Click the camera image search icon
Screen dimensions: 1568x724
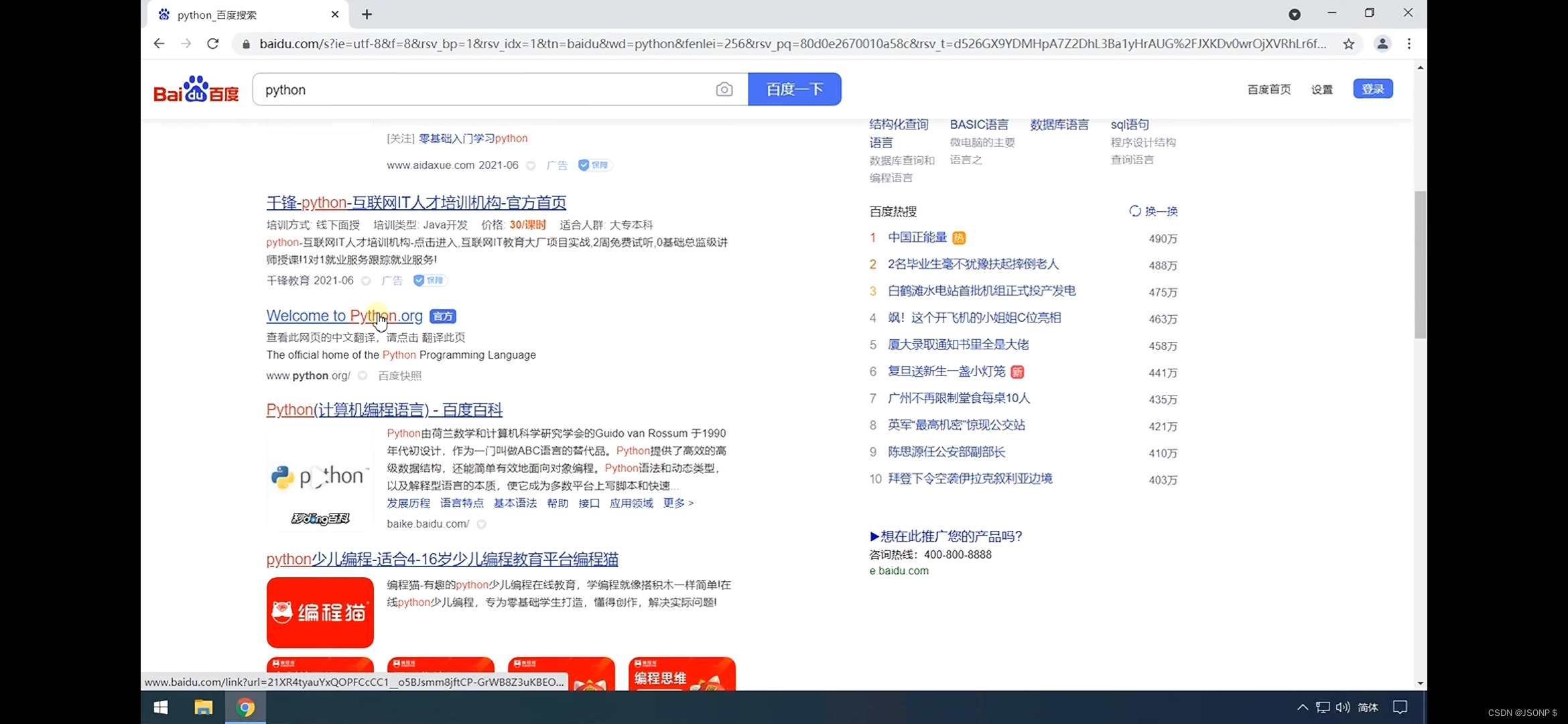pyautogui.click(x=724, y=89)
